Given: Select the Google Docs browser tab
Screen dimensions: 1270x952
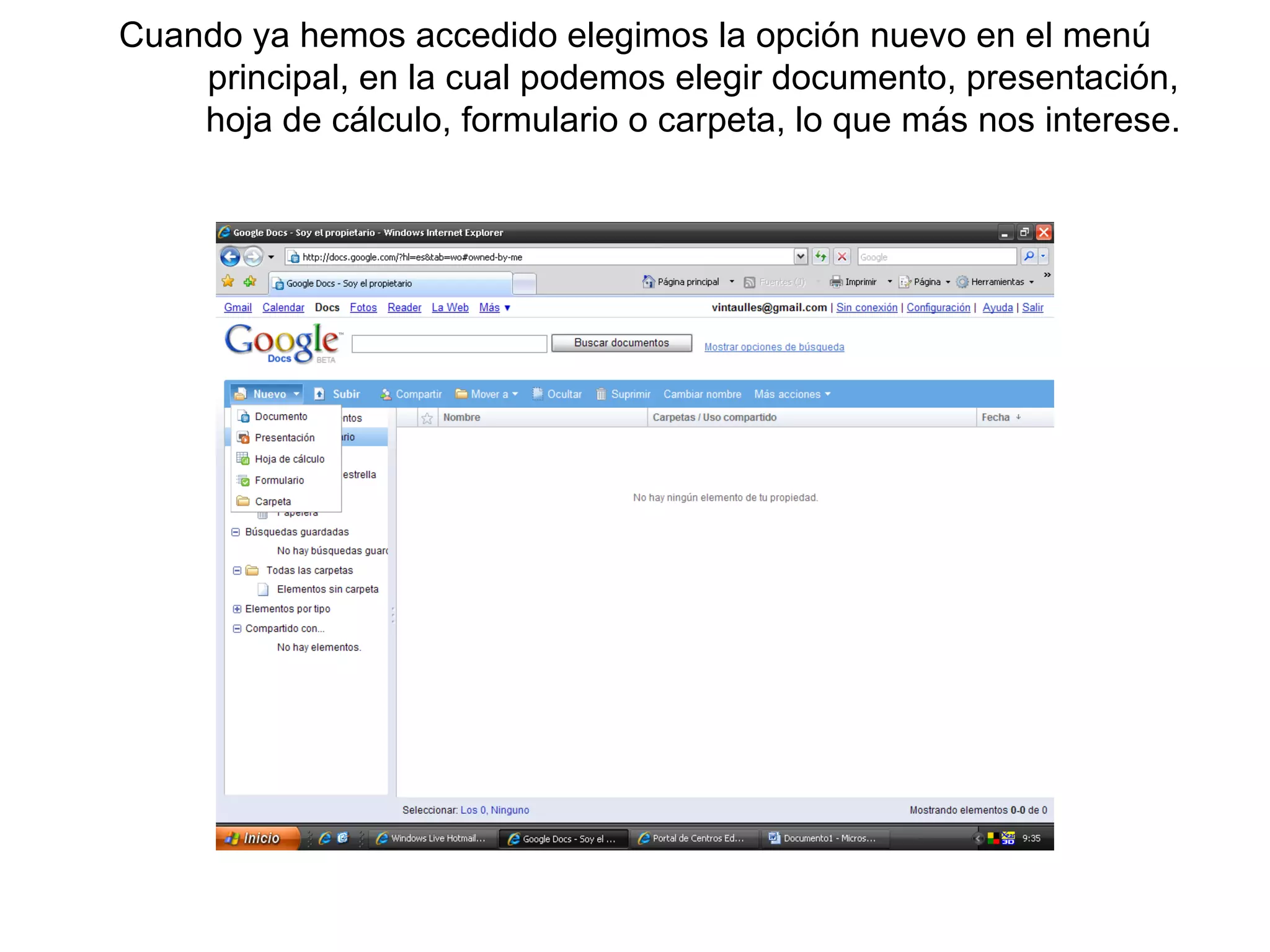Looking at the screenshot, I should click(x=391, y=283).
